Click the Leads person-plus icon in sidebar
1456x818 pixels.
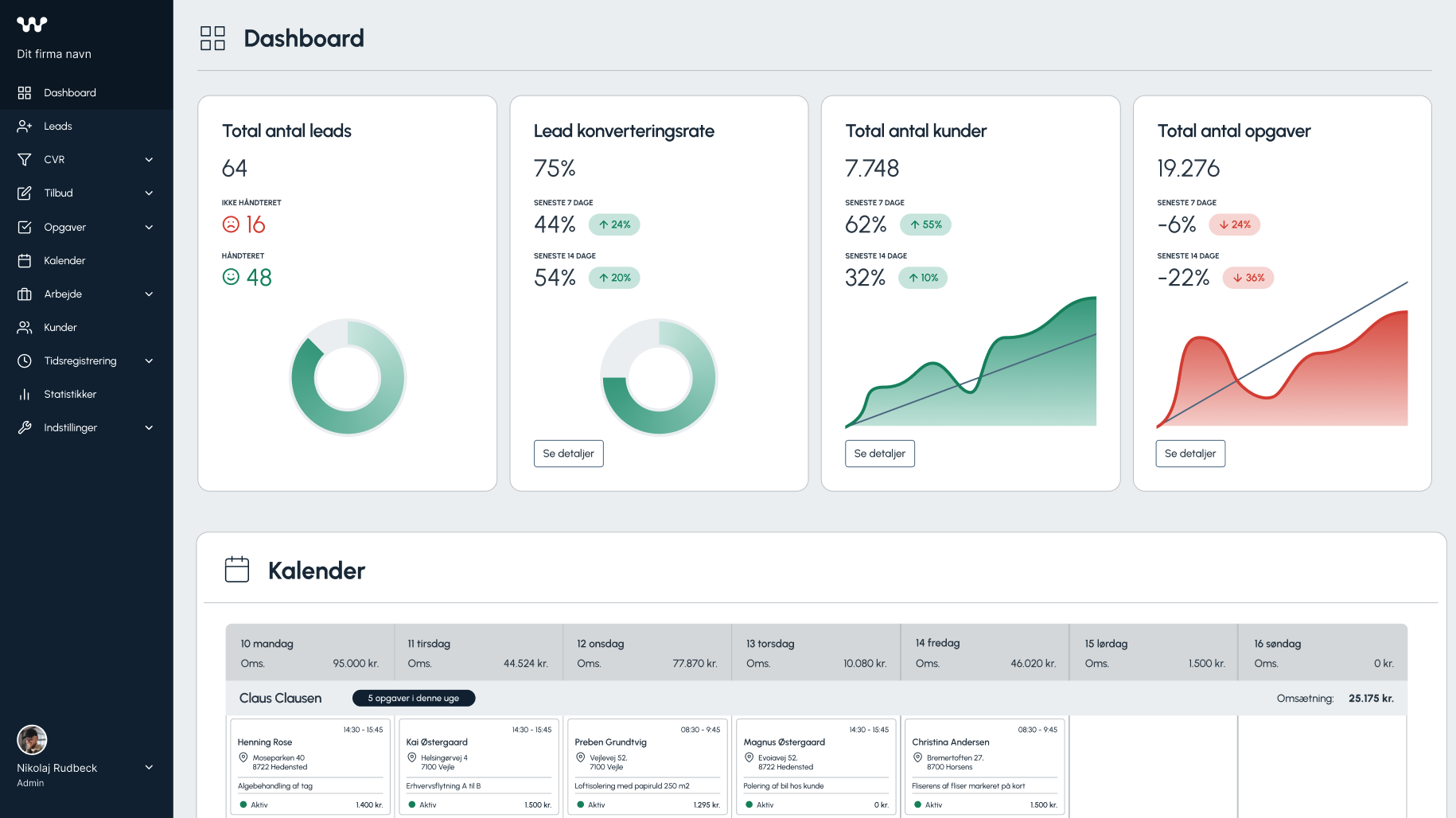coord(25,127)
